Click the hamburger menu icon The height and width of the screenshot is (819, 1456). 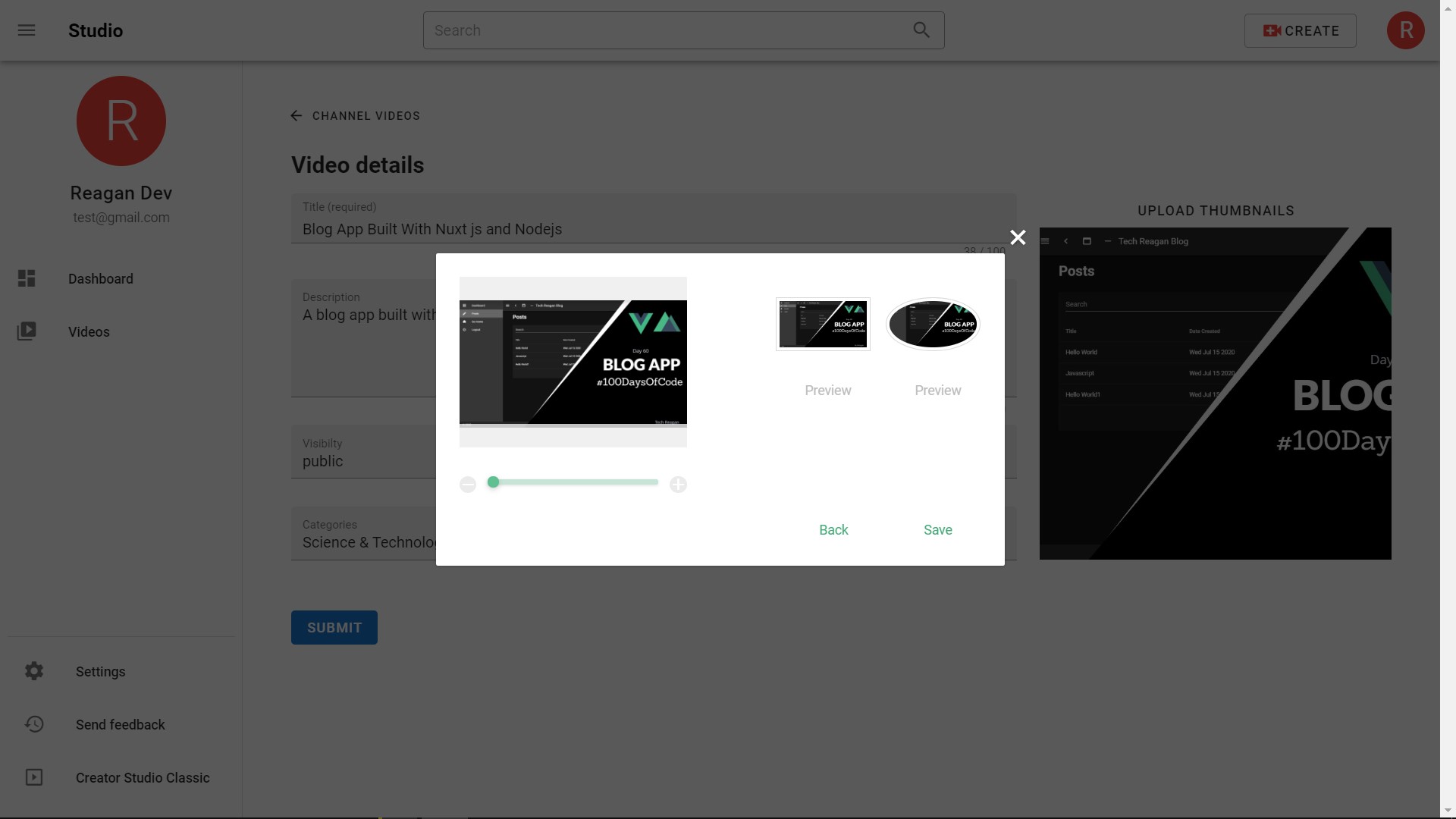[27, 30]
